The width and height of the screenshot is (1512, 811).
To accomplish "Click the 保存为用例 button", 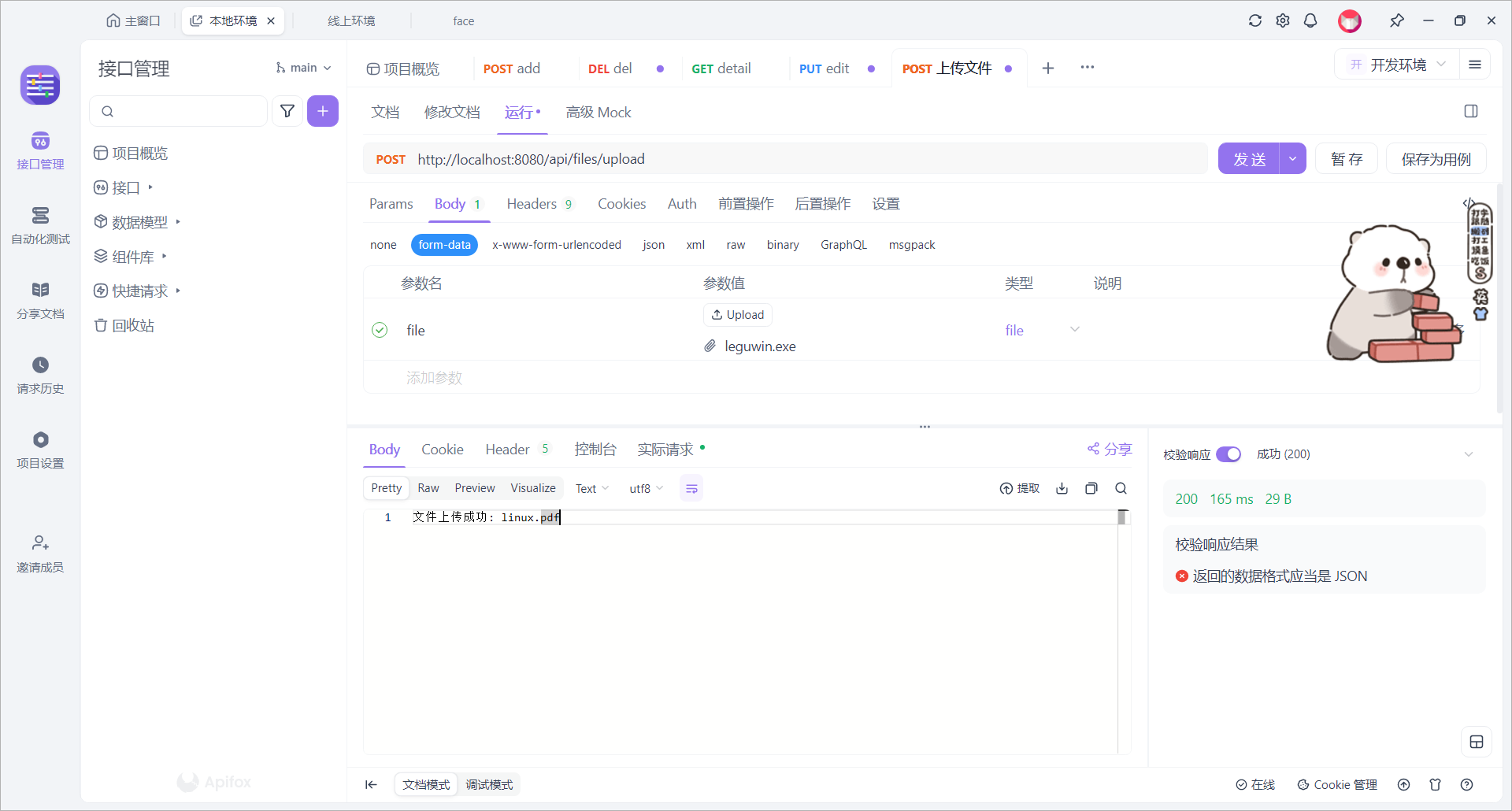I will (1436, 159).
